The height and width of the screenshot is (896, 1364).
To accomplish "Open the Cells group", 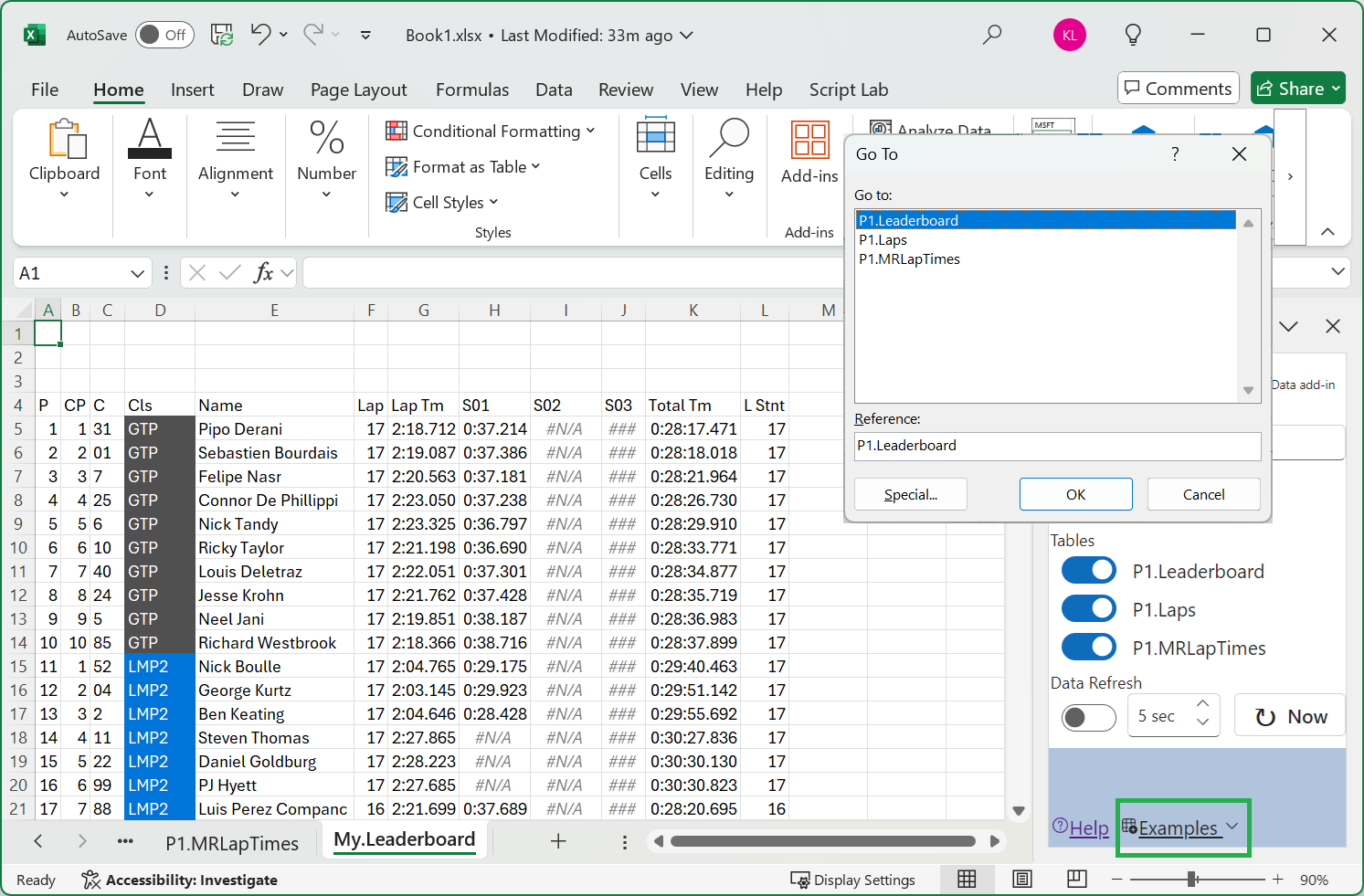I will [x=655, y=159].
